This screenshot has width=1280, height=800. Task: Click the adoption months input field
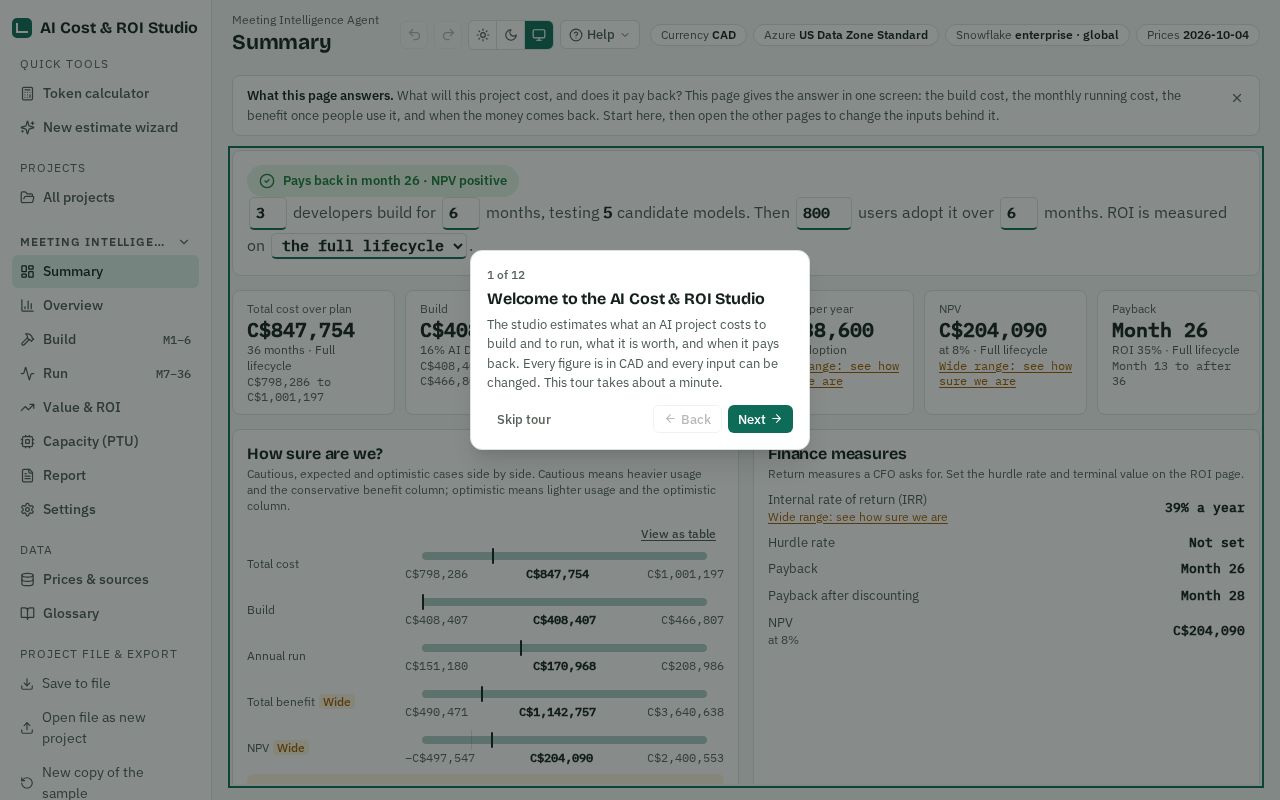click(x=1019, y=213)
